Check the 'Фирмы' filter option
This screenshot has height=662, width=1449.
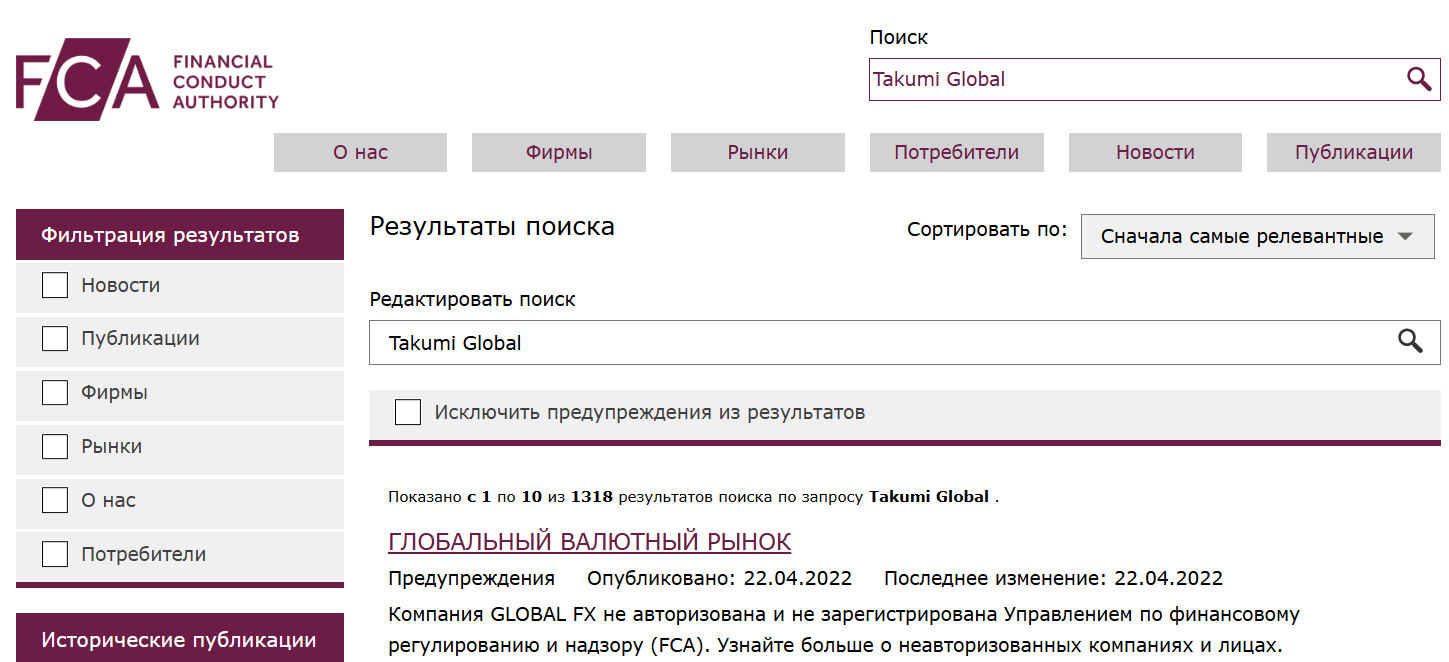point(54,392)
